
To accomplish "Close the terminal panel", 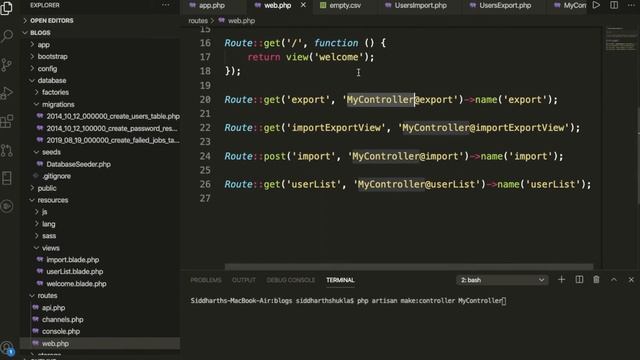I will (631, 280).
